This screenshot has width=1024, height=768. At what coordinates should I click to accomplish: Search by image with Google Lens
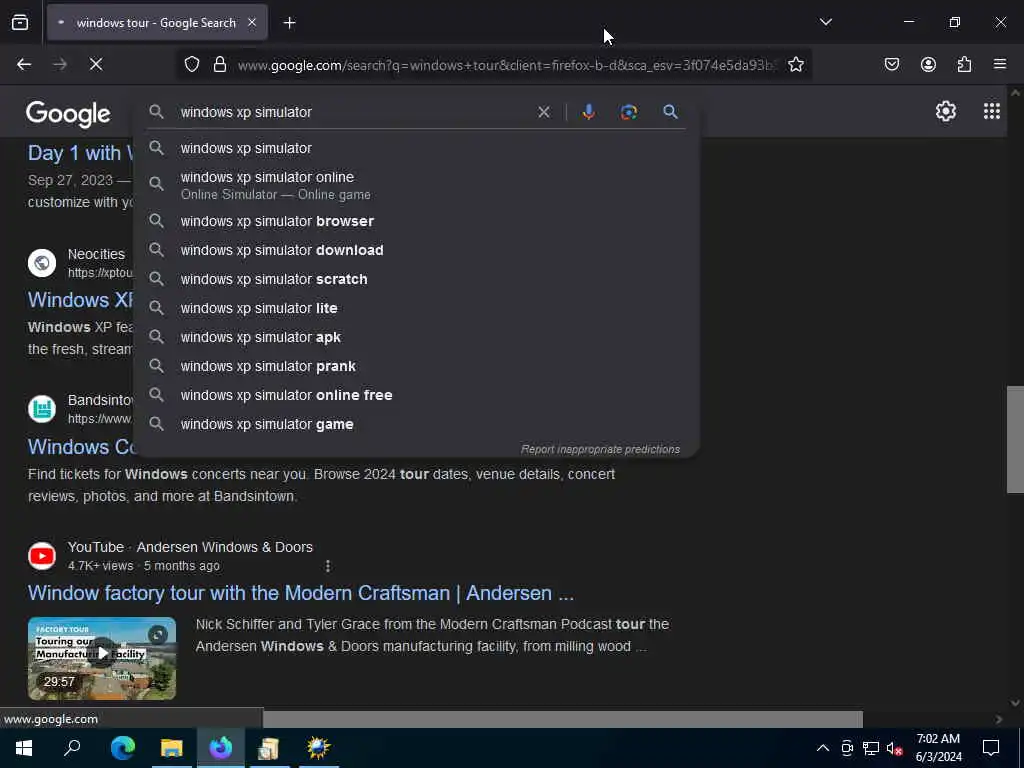tap(628, 112)
